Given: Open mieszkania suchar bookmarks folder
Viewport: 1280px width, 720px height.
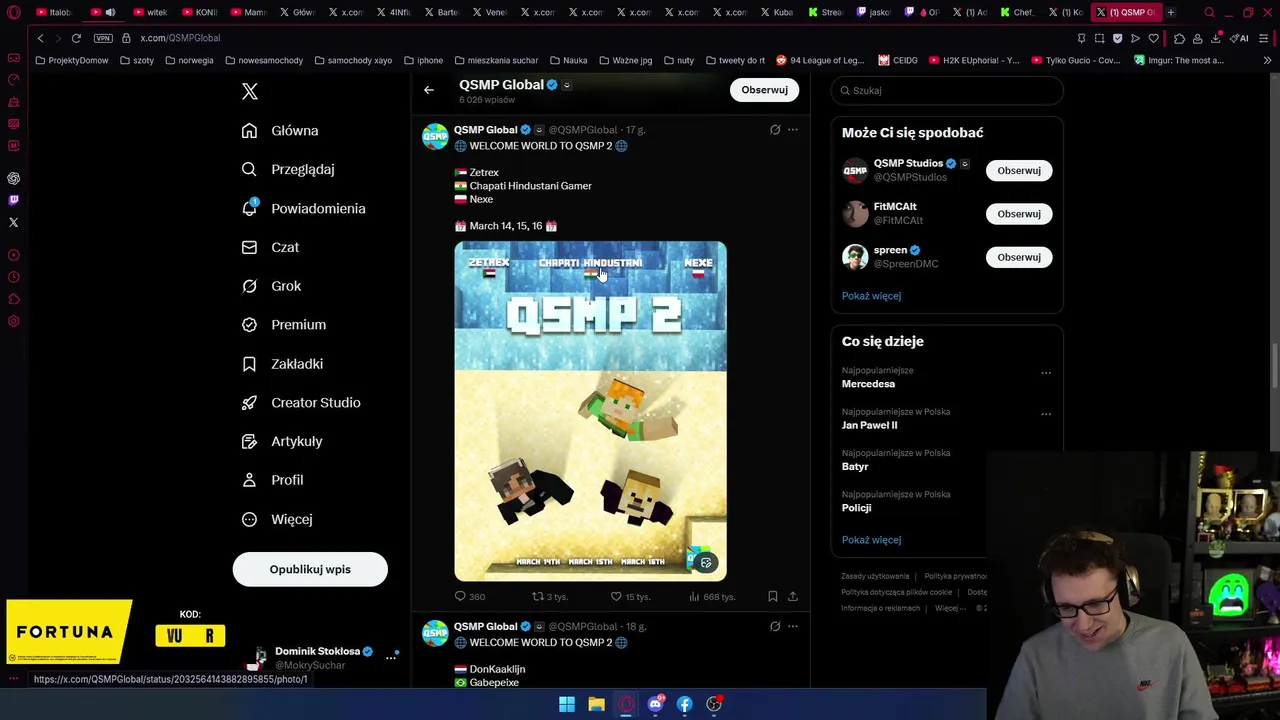Looking at the screenshot, I should tap(496, 60).
